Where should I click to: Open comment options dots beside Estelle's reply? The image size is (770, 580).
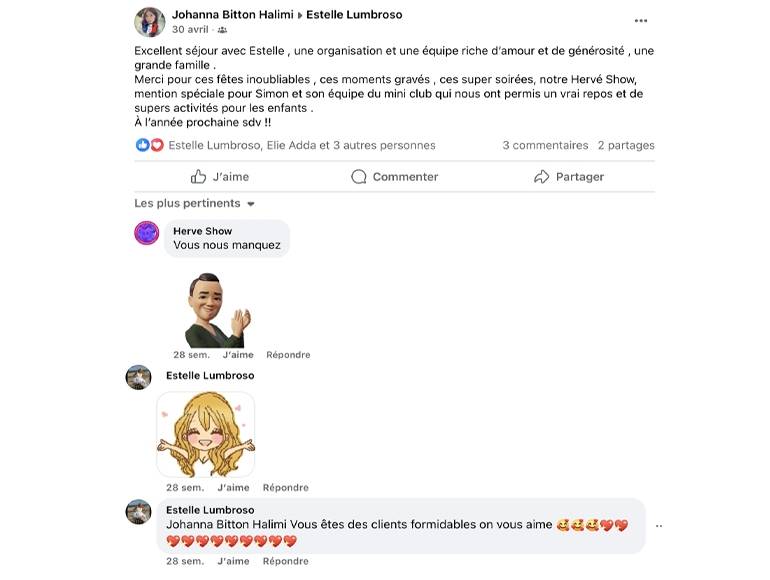(x=659, y=526)
